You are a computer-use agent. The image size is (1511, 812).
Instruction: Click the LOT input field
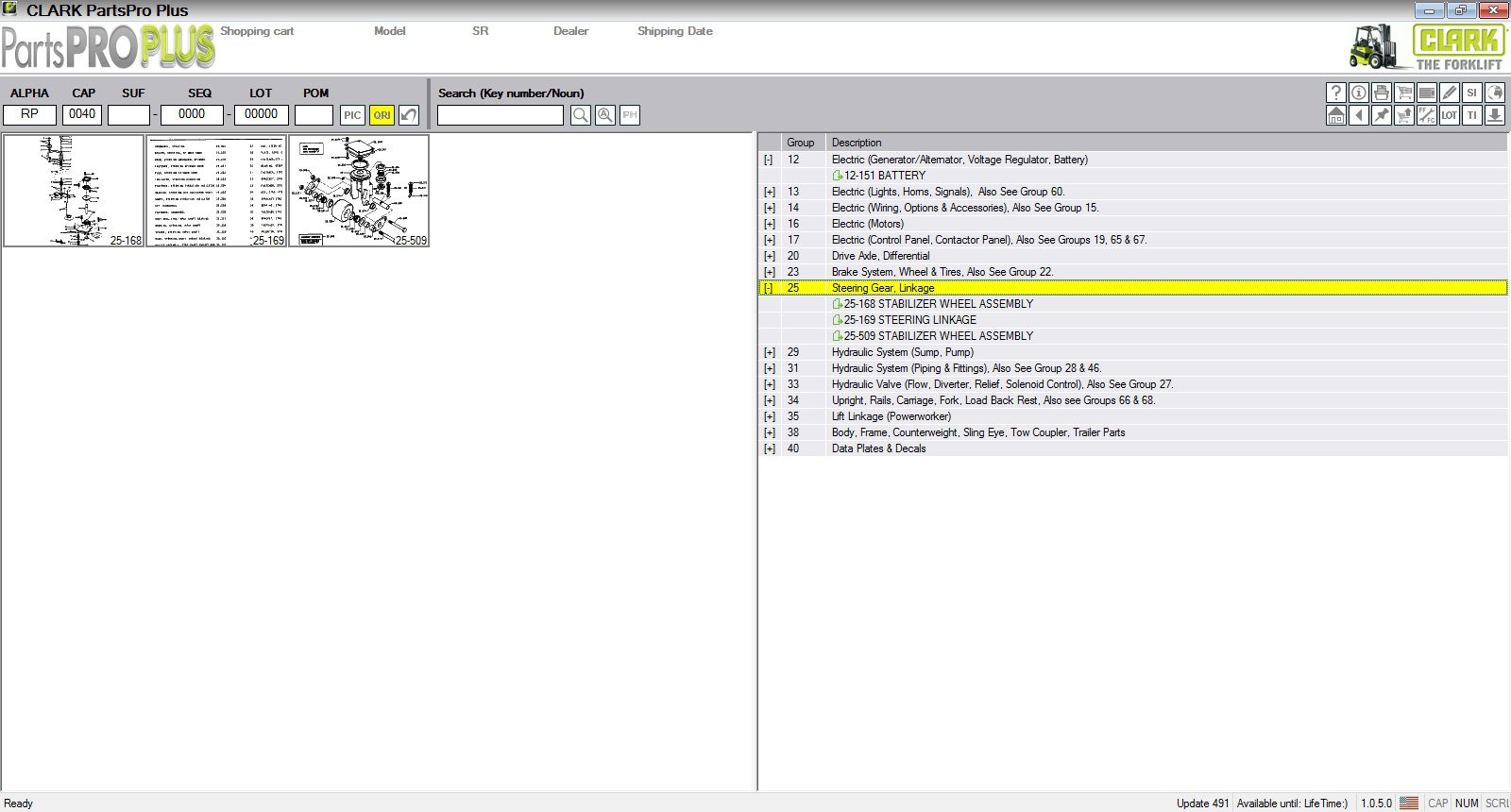pos(262,114)
